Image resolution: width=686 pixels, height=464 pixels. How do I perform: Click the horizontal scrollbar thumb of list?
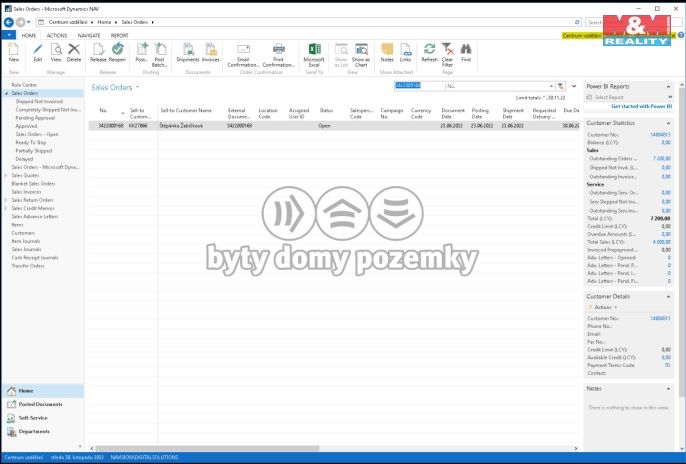pyautogui.click(x=207, y=448)
